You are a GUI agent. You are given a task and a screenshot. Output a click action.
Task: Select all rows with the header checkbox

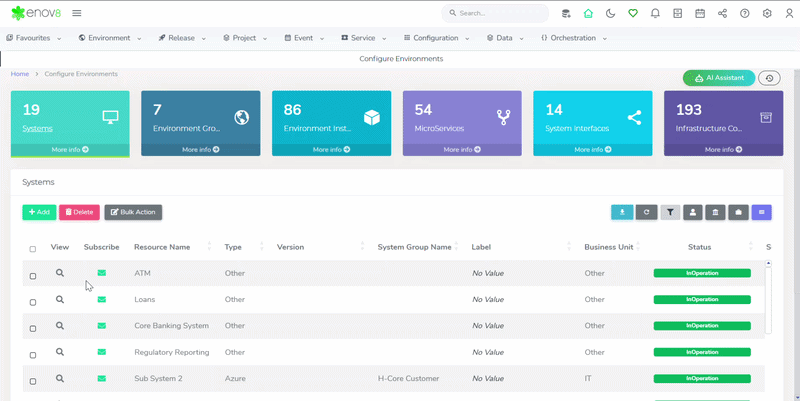[x=33, y=248]
